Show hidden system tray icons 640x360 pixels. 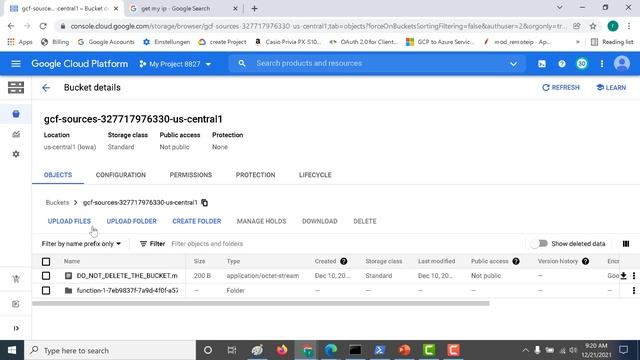click(x=525, y=350)
